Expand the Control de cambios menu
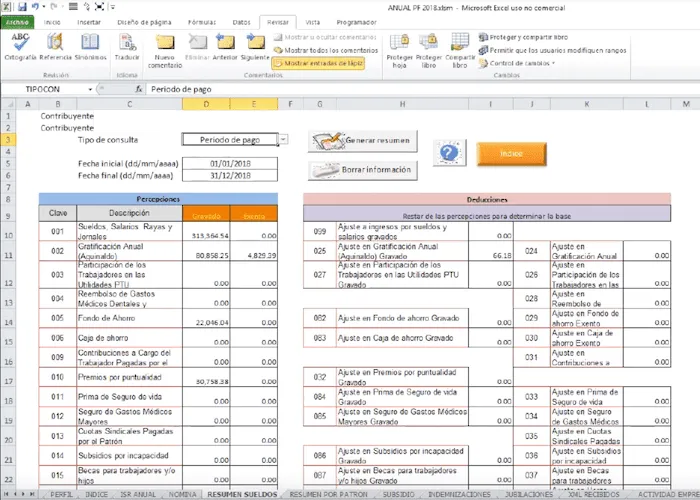 520,62
